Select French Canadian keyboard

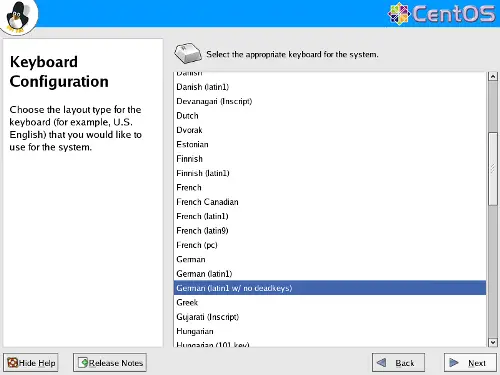point(330,202)
